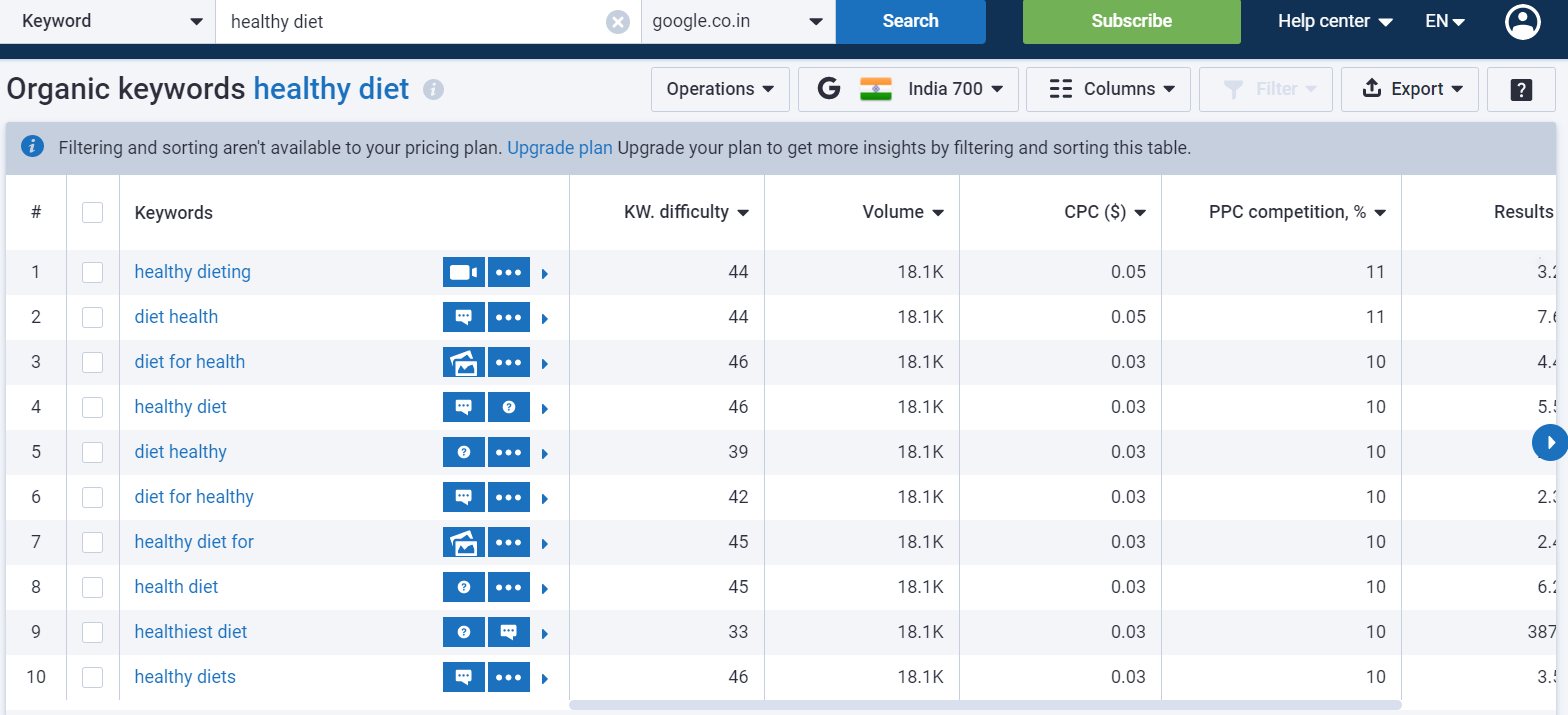Open the Operations menu
Viewport: 1568px width, 715px height.
[720, 89]
